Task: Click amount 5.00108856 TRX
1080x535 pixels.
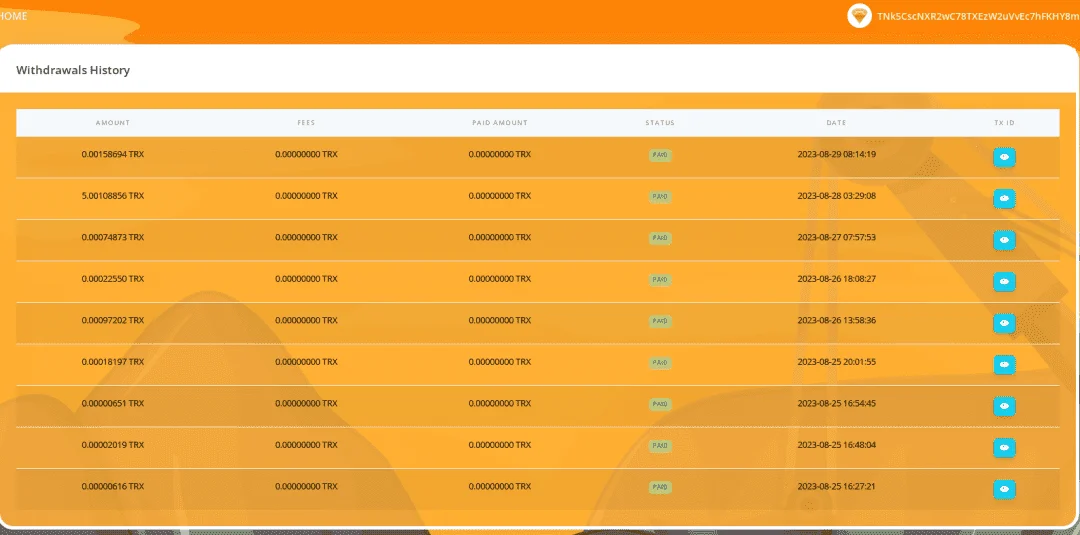Action: (x=113, y=196)
